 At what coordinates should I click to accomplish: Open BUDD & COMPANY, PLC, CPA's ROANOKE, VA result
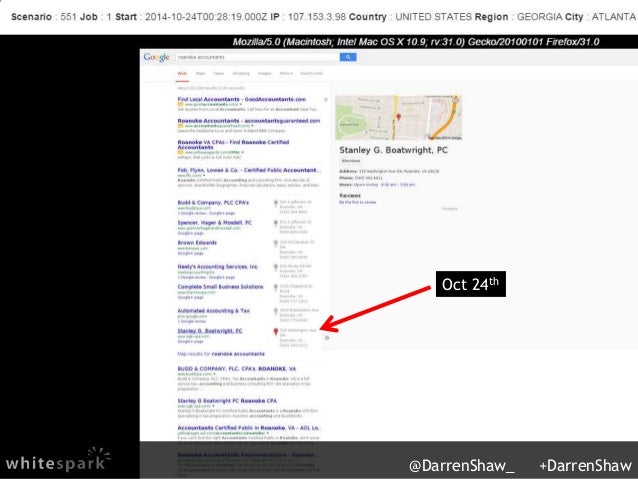point(237,369)
